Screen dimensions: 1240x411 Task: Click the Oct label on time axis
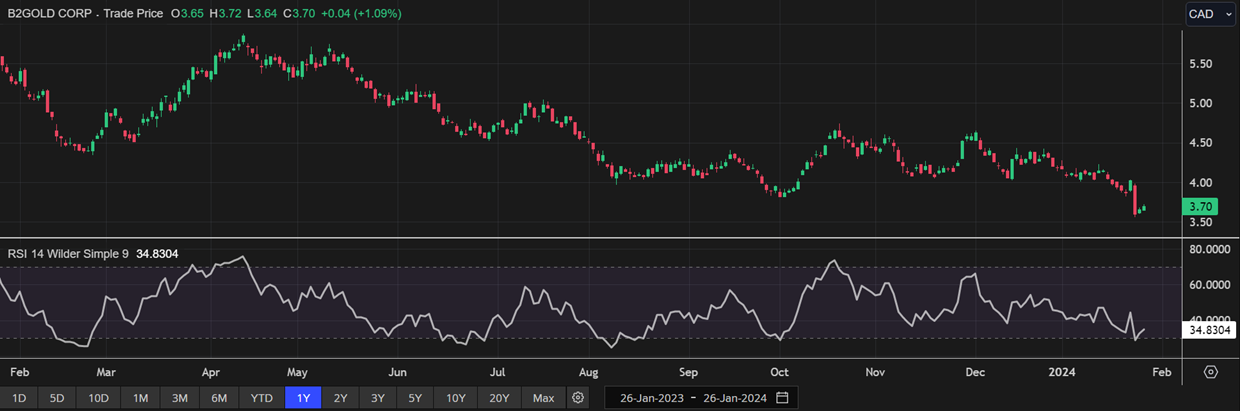pyautogui.click(x=780, y=372)
